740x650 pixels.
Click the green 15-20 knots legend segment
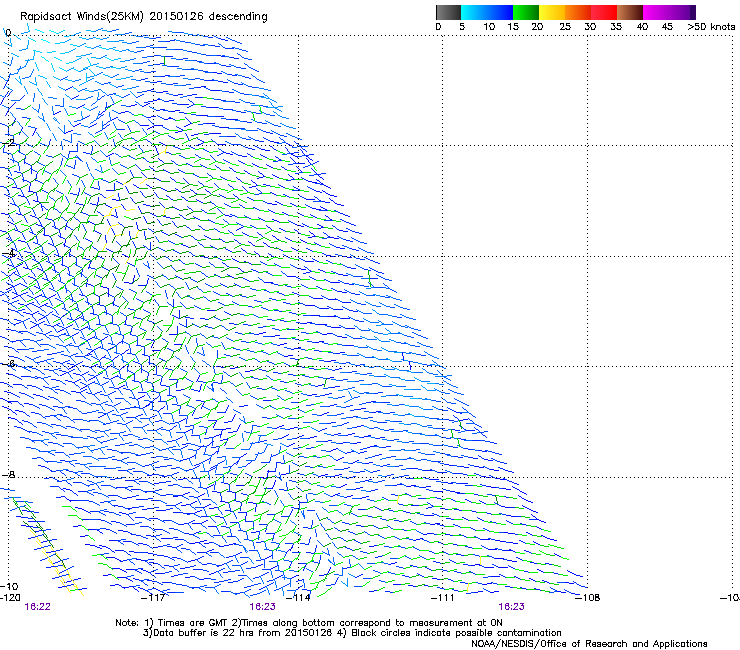(x=526, y=12)
